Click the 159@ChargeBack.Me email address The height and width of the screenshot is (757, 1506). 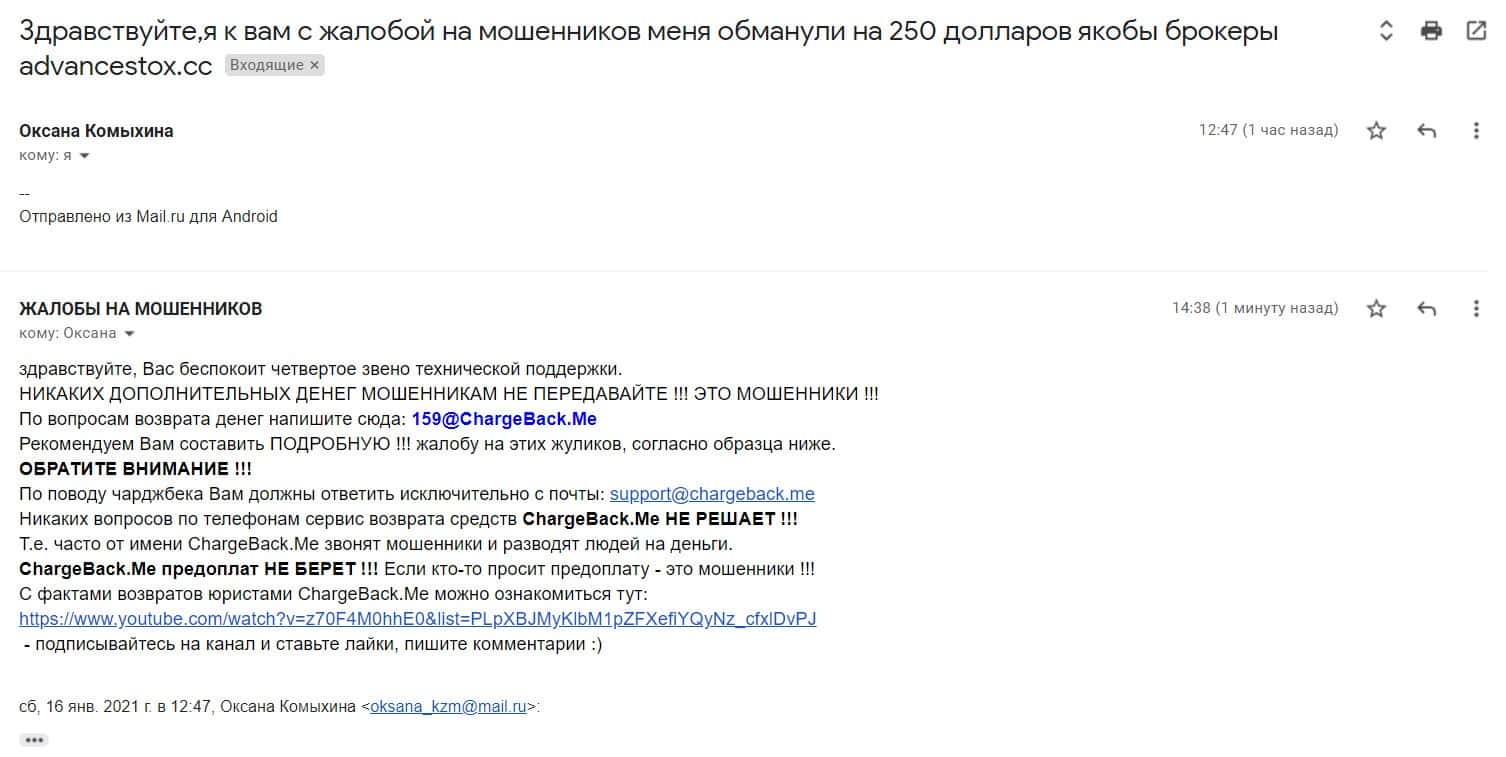click(504, 419)
